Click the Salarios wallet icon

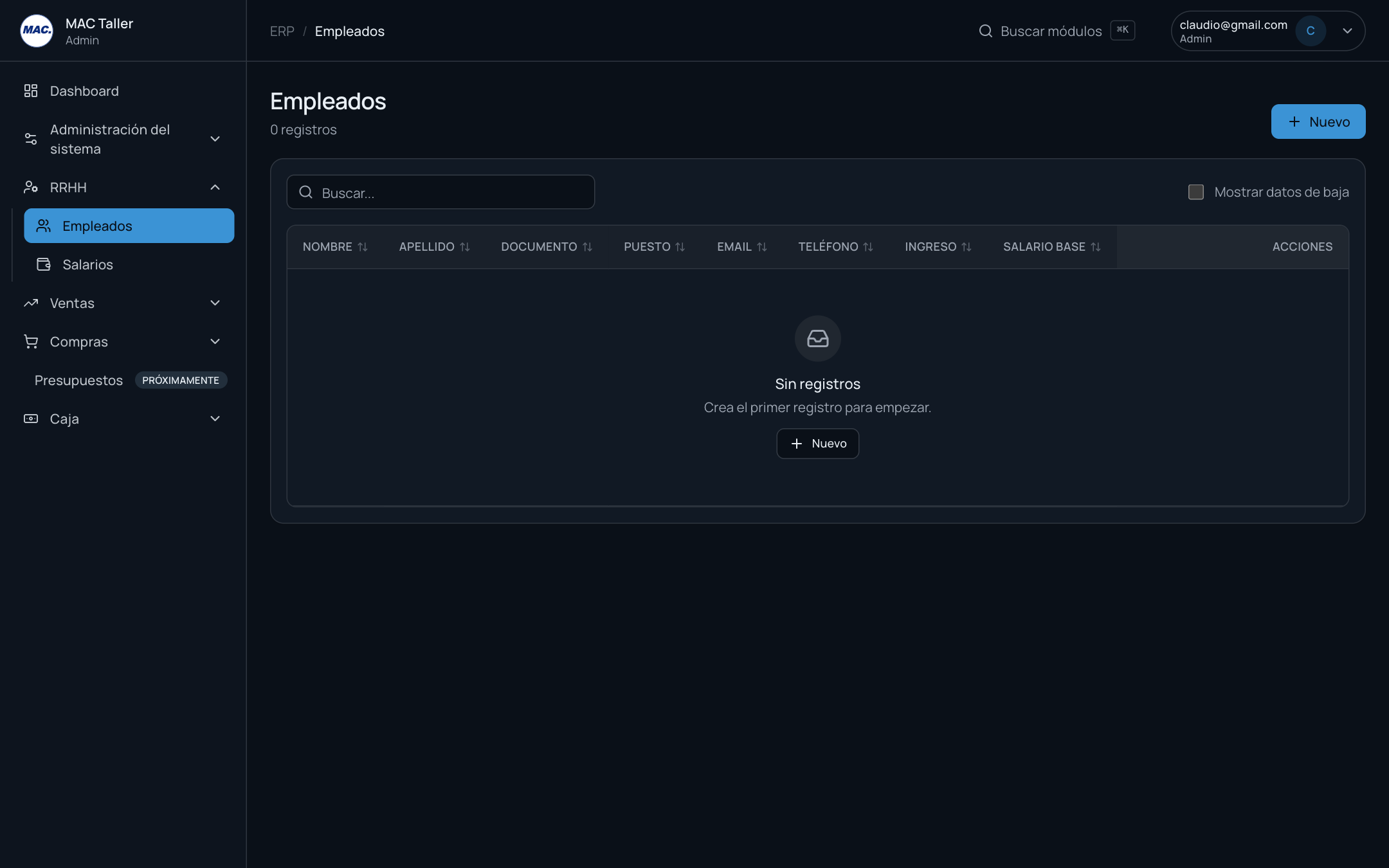click(x=44, y=264)
